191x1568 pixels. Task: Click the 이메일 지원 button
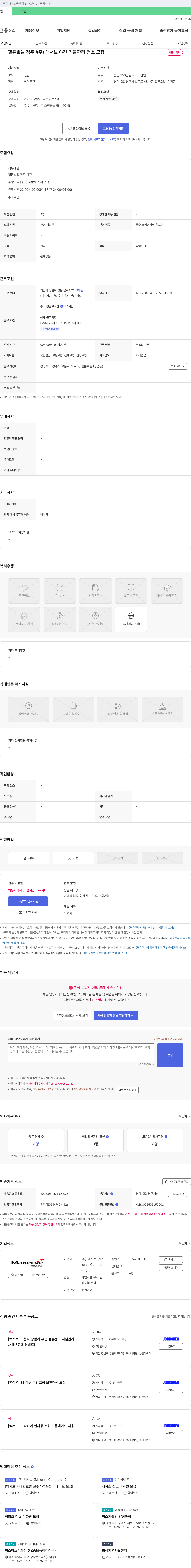click(28, 912)
